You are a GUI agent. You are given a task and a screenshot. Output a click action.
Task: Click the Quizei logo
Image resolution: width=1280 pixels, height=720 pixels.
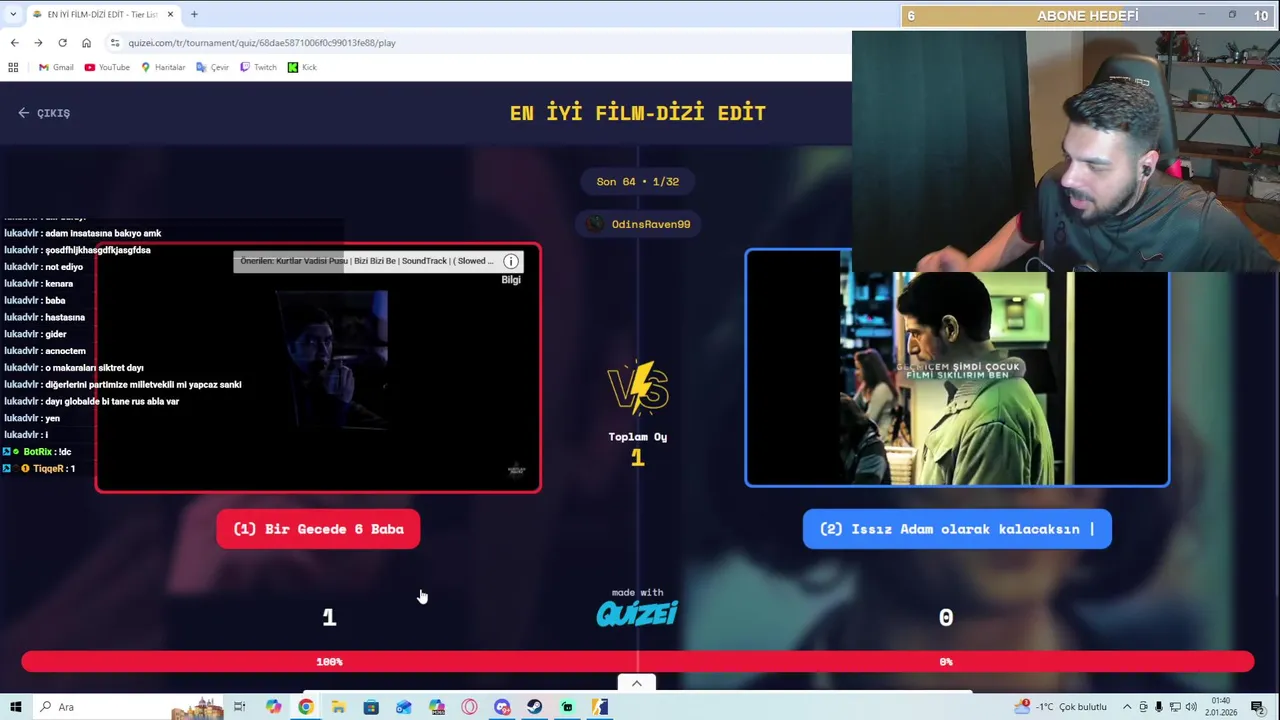click(637, 613)
